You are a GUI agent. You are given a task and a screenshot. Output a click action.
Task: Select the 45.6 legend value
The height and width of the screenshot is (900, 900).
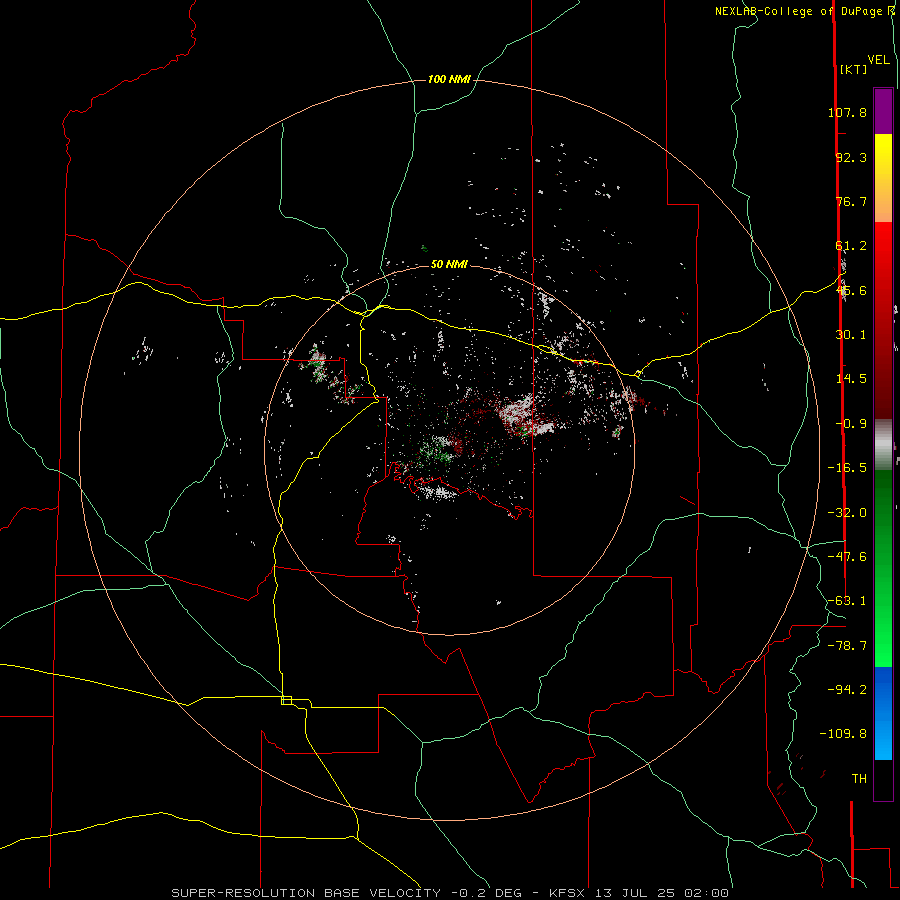coord(851,290)
